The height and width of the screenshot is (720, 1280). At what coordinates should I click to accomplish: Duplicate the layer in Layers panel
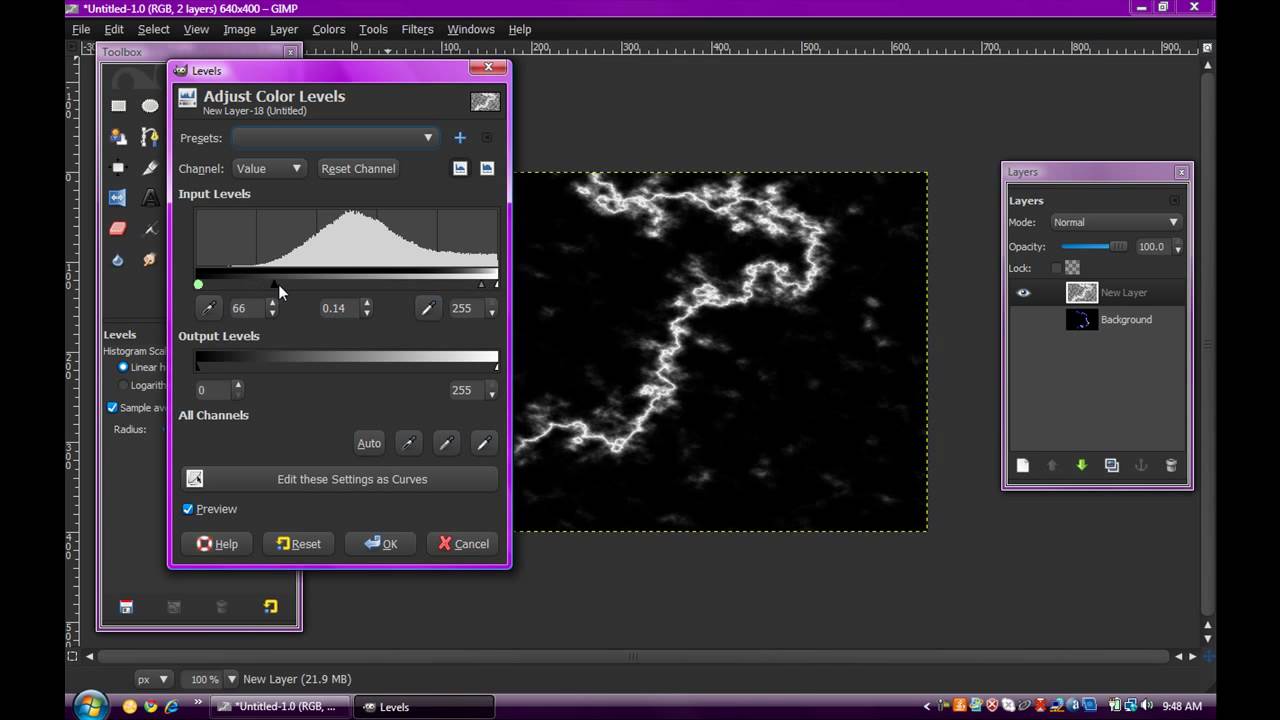pyautogui.click(x=1111, y=465)
